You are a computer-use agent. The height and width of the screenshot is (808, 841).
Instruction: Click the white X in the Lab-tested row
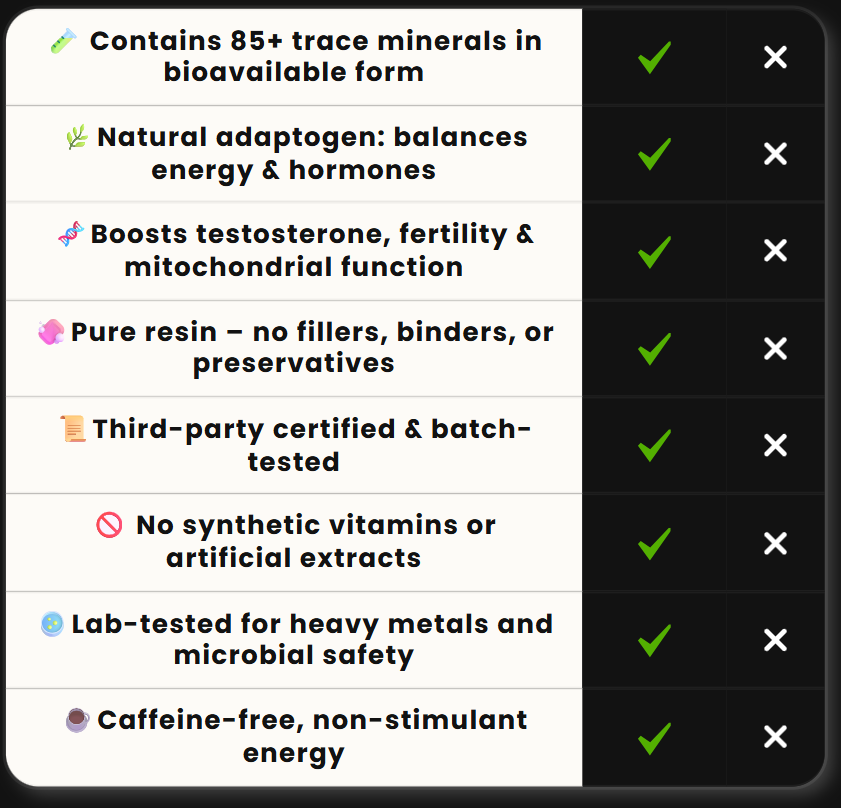click(x=776, y=640)
